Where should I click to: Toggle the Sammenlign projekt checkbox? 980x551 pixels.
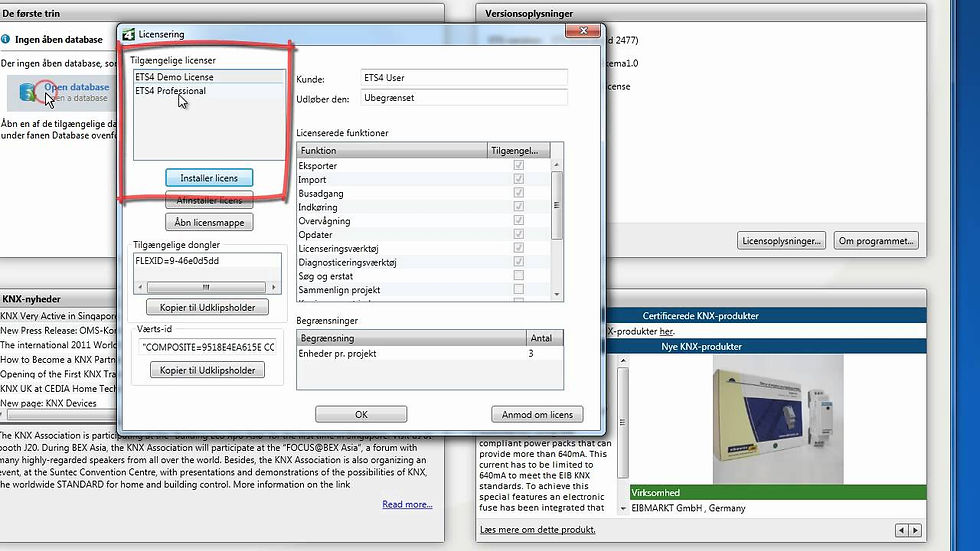[518, 289]
